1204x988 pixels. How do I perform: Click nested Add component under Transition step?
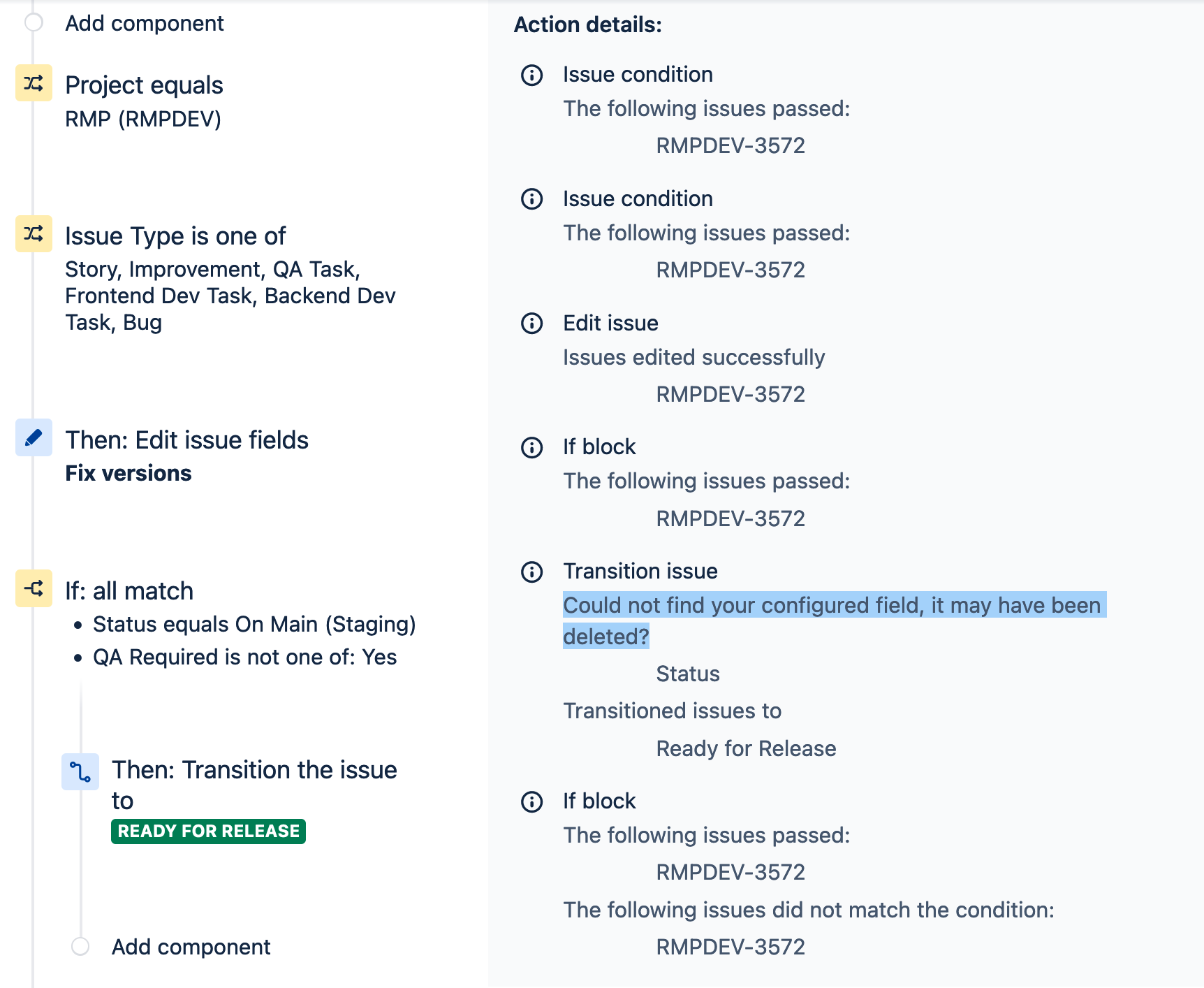[x=80, y=947]
